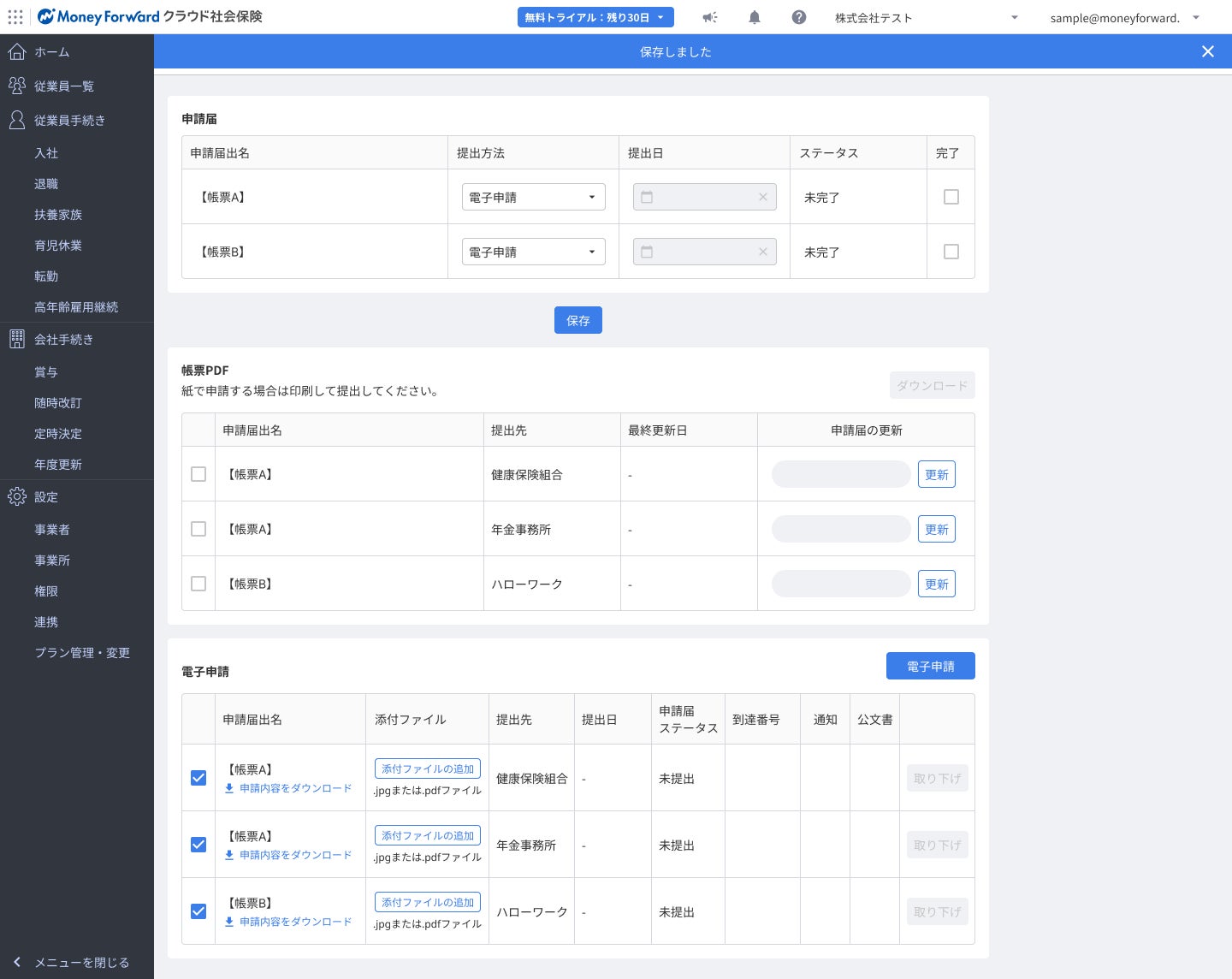This screenshot has height=979, width=1232.
Task: Click calendar icon in 帳票B 提出日 field
Action: coord(647,252)
